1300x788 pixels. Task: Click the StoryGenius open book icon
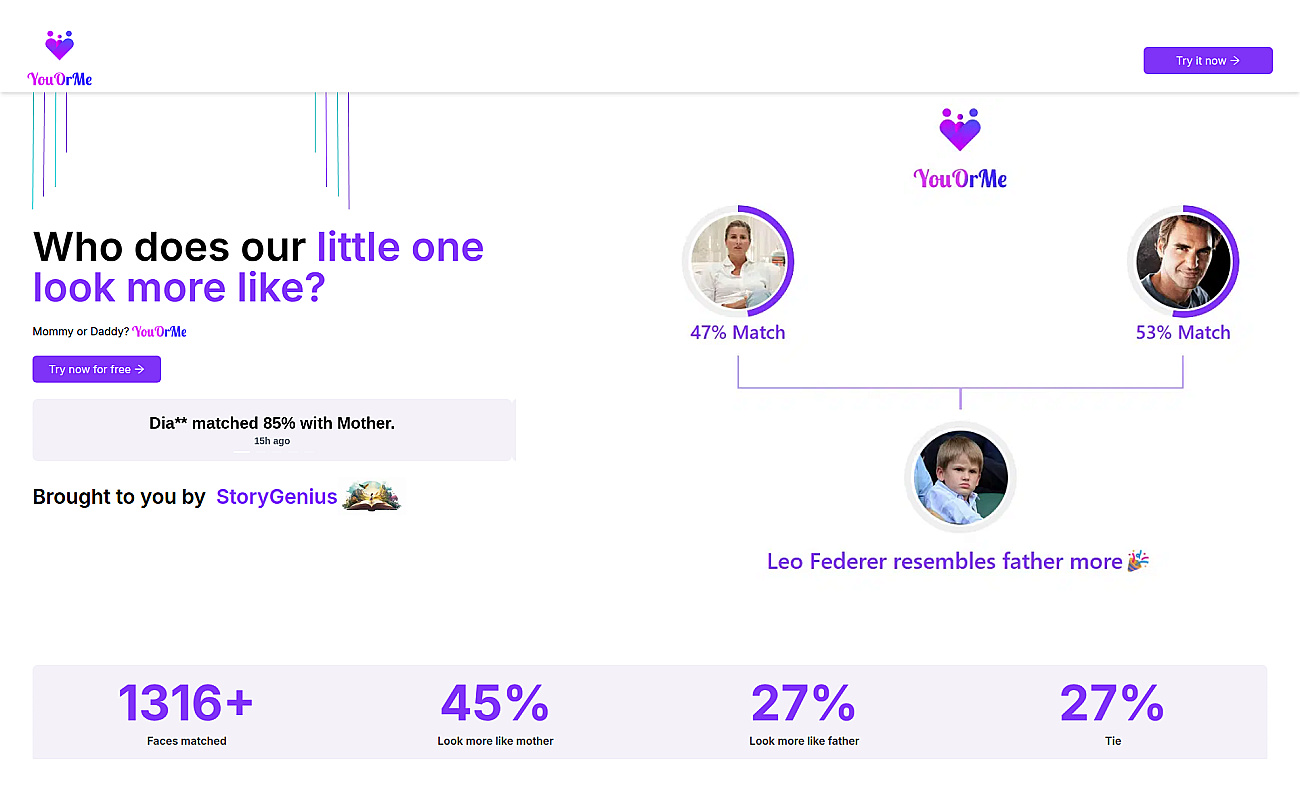point(371,496)
